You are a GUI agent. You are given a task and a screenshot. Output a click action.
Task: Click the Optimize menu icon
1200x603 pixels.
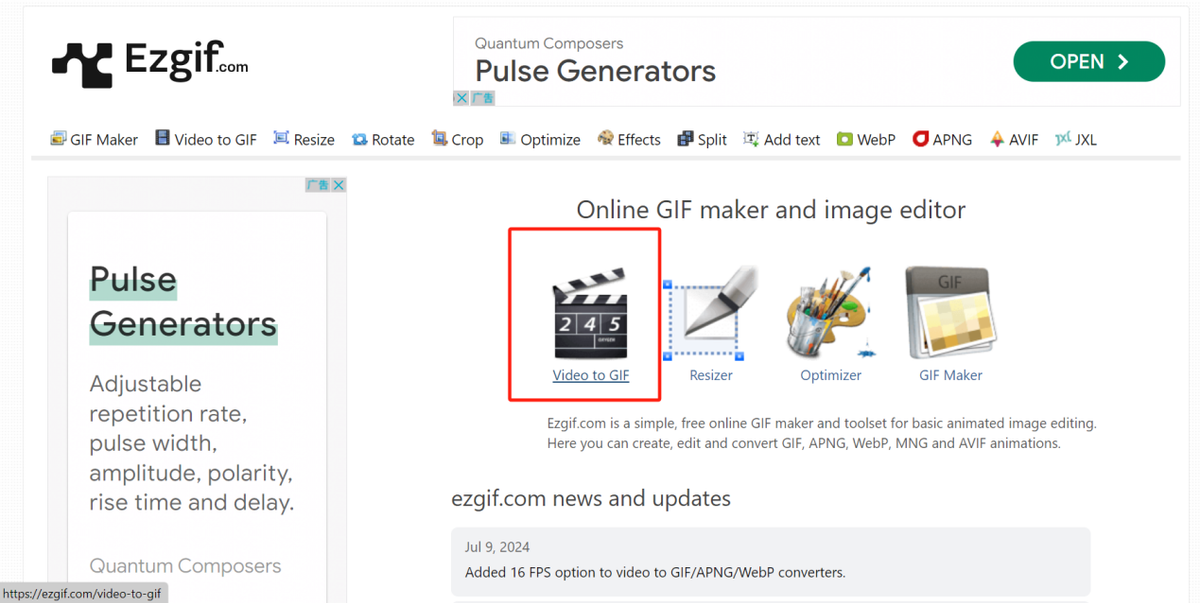pyautogui.click(x=507, y=138)
